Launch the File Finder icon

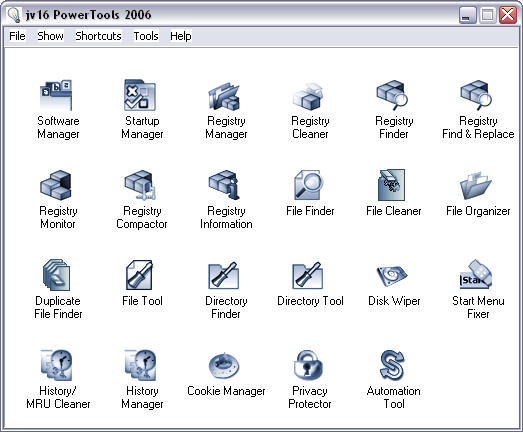[309, 185]
